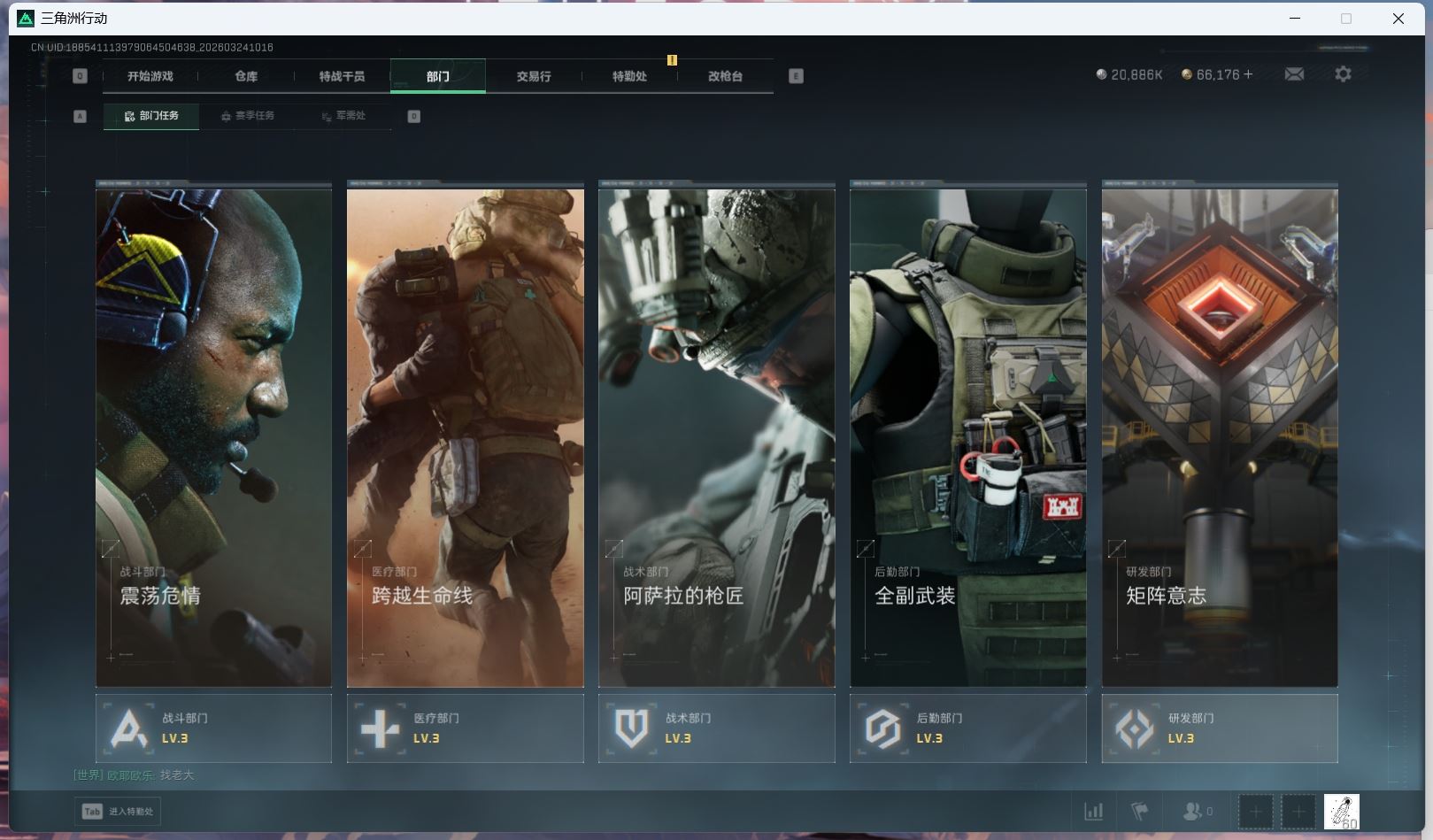Open the 矩阵意志 research department card

pyautogui.click(x=1219, y=434)
